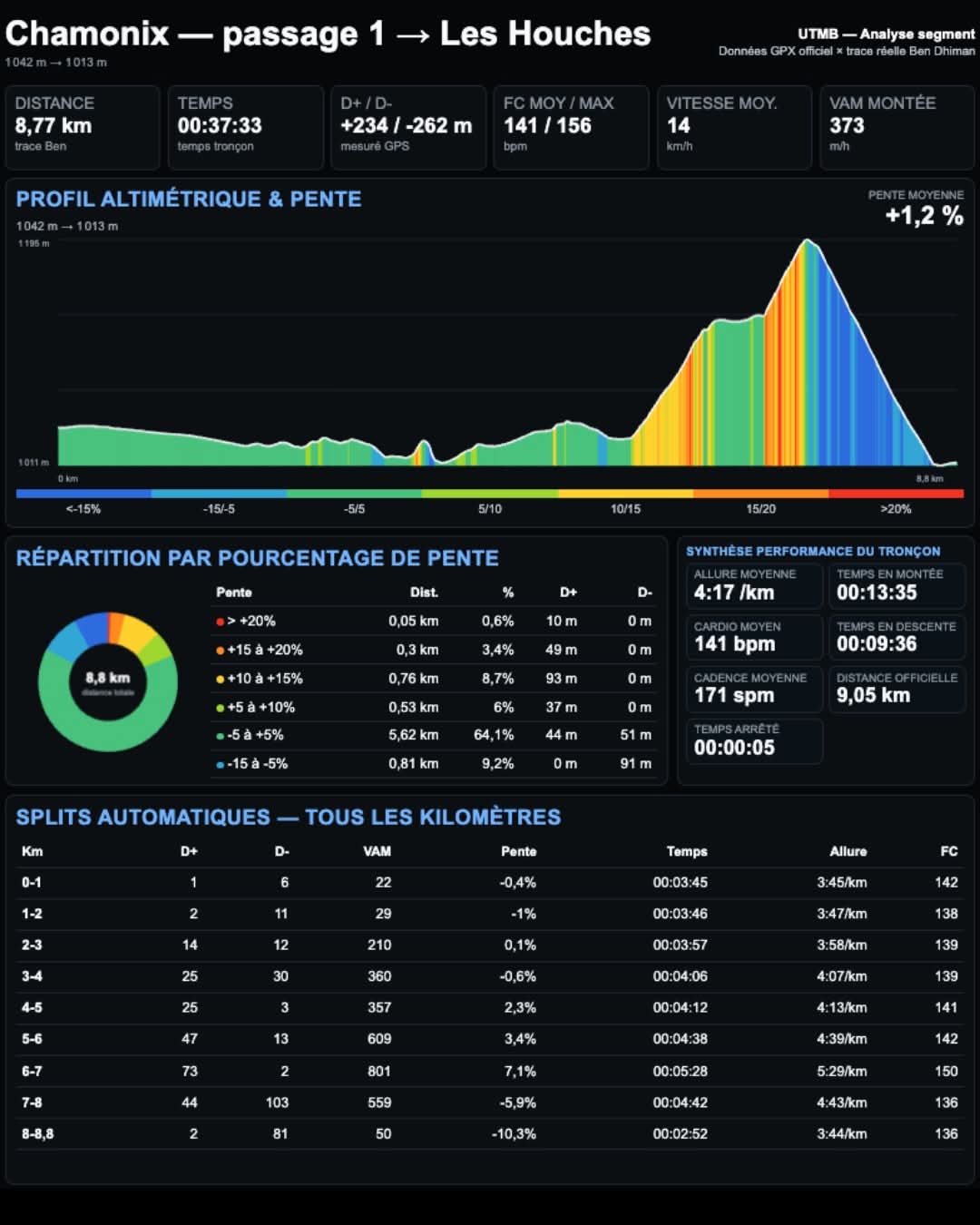
Task: Click the VAM column header in splits
Action: coord(377,851)
